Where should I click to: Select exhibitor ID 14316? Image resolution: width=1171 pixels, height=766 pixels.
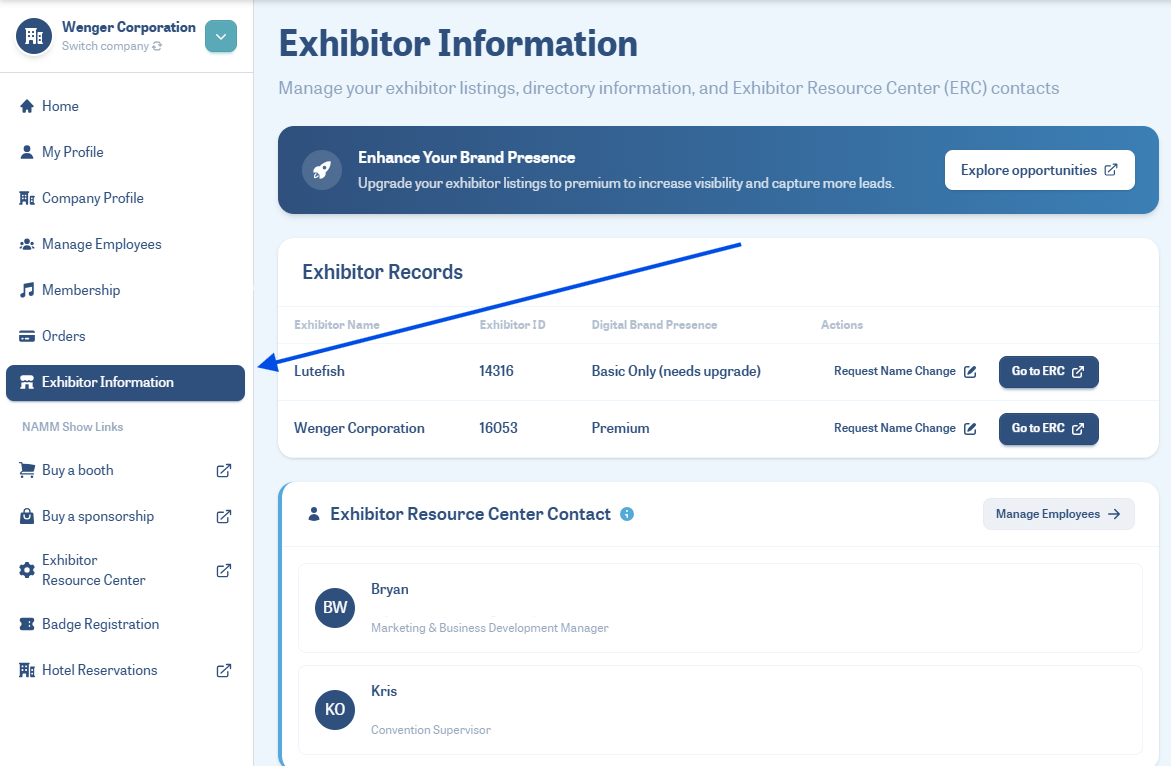pos(496,371)
